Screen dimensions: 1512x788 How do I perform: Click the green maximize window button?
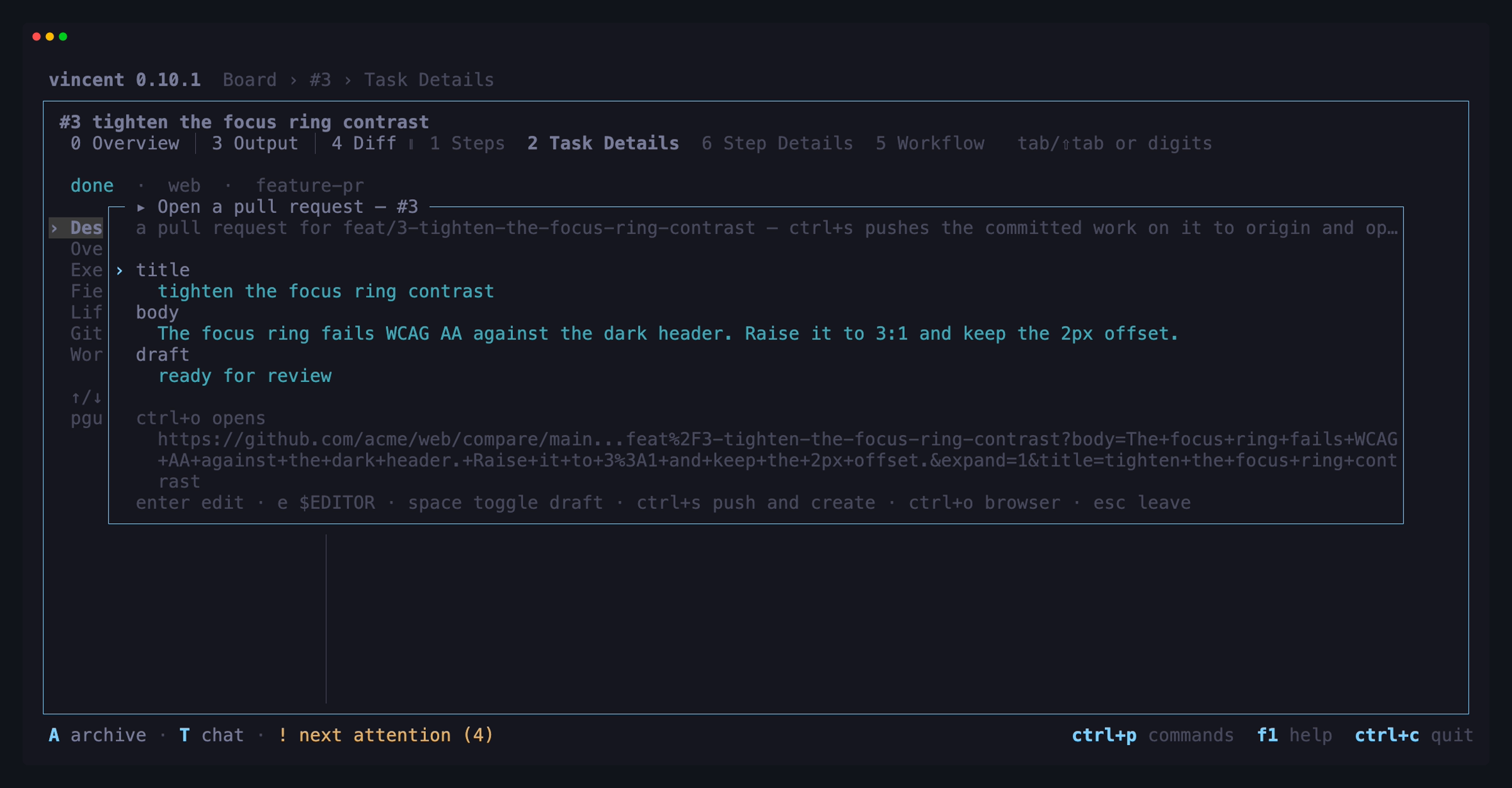click(63, 37)
